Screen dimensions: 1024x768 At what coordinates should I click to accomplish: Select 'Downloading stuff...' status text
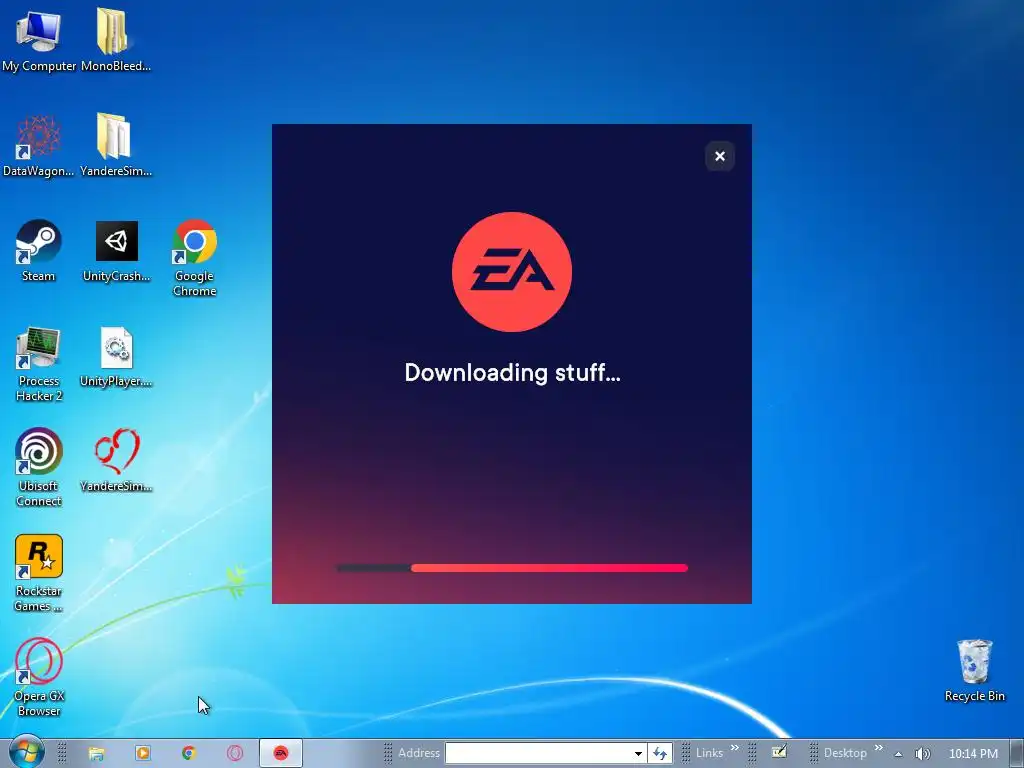512,372
